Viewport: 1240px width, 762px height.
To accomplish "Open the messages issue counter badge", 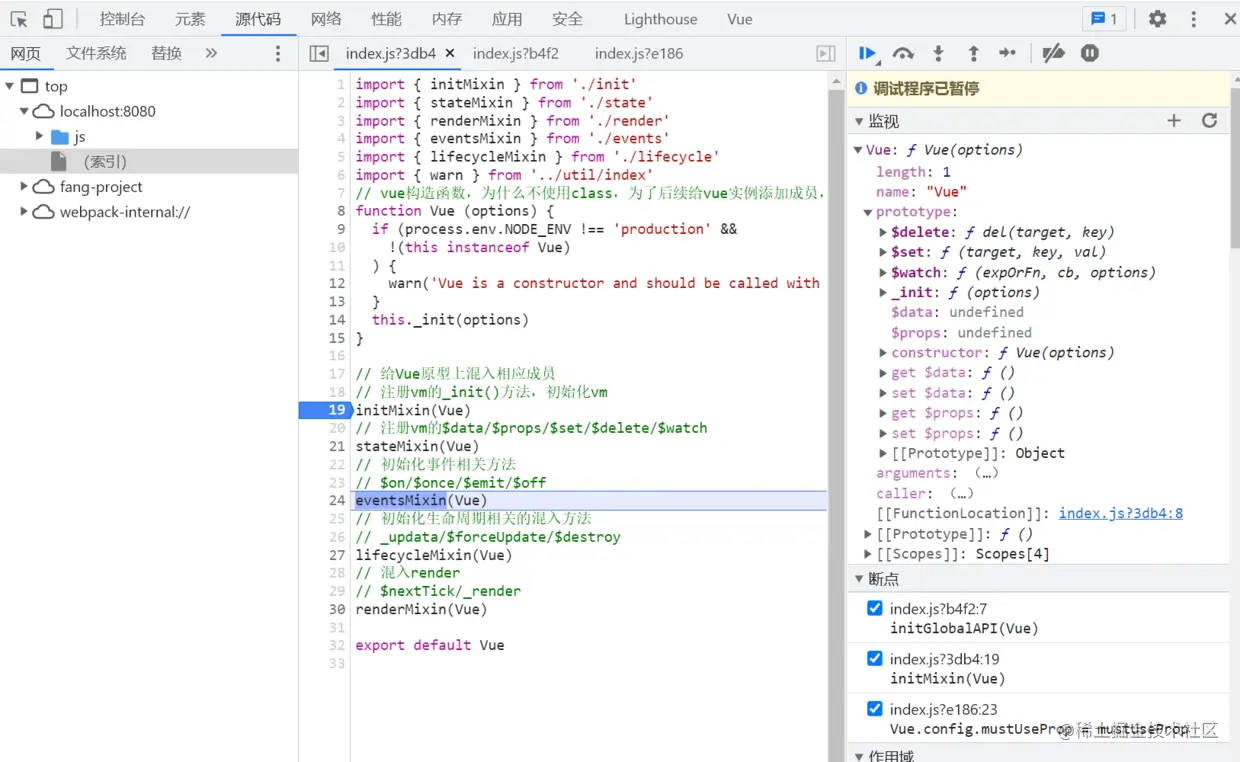I will pos(1104,19).
